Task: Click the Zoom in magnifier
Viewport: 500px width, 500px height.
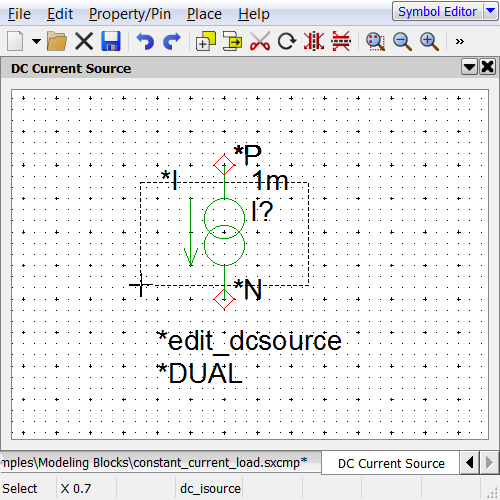Action: point(429,41)
